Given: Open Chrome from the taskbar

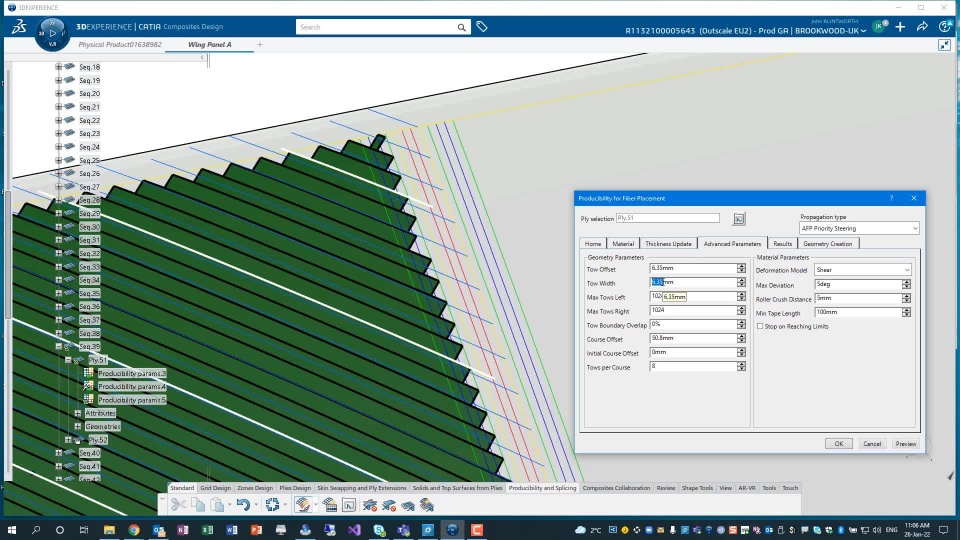Looking at the screenshot, I should coord(133,530).
